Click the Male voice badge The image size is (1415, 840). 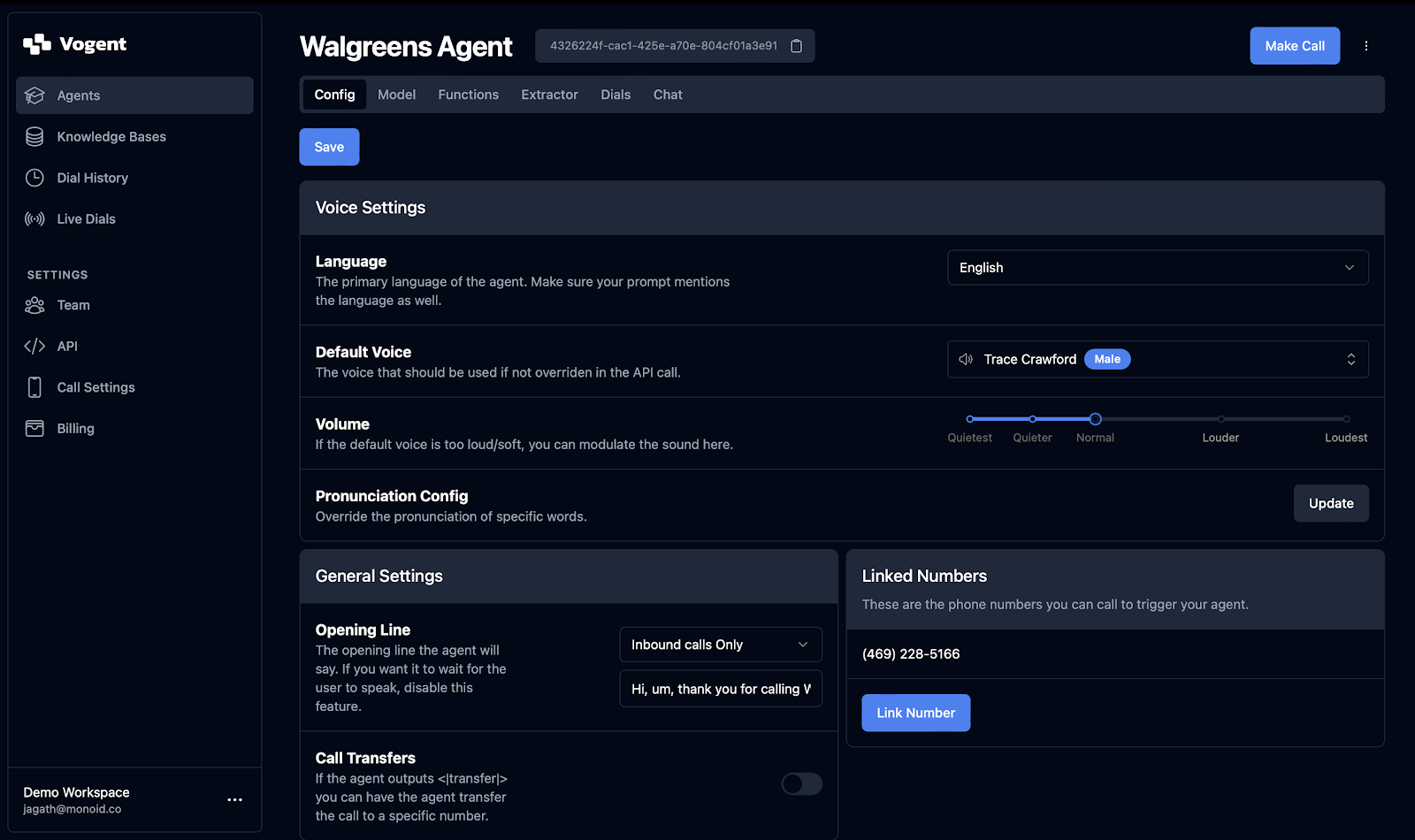pyautogui.click(x=1107, y=359)
